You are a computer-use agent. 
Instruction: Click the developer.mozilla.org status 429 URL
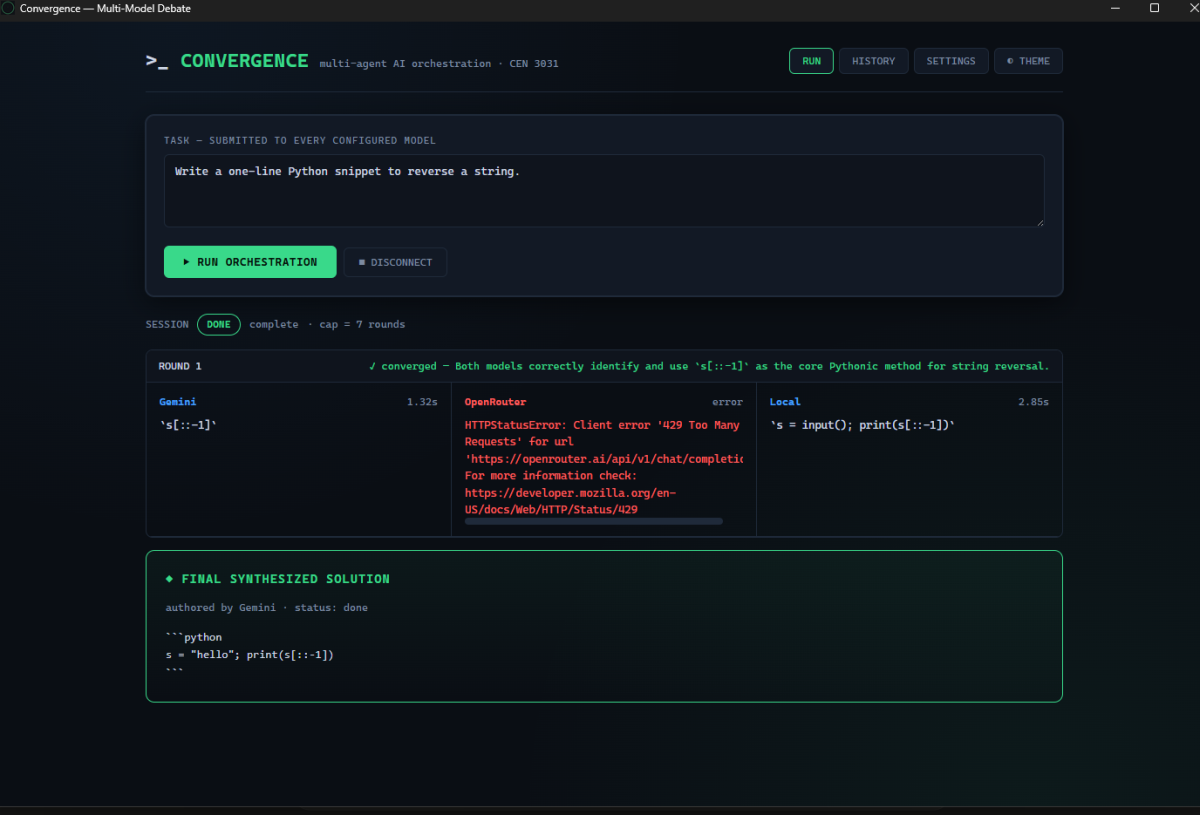(x=571, y=501)
